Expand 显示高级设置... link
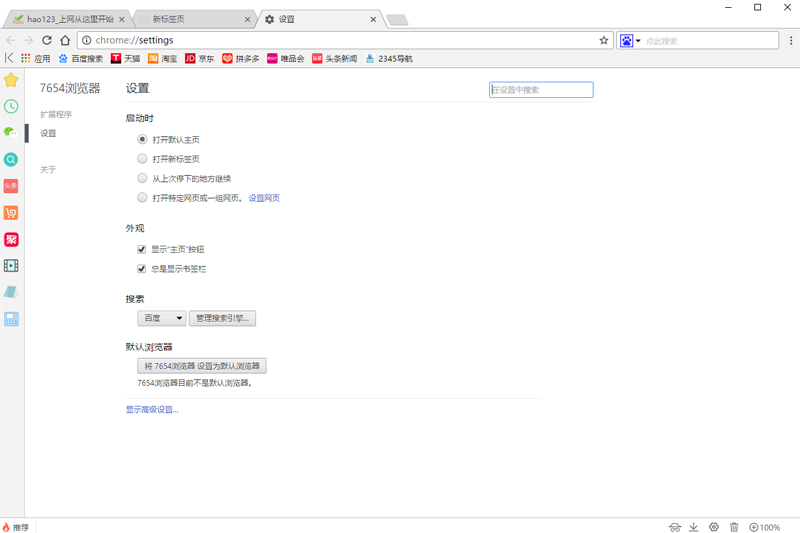The height and width of the screenshot is (533, 800). click(x=152, y=410)
